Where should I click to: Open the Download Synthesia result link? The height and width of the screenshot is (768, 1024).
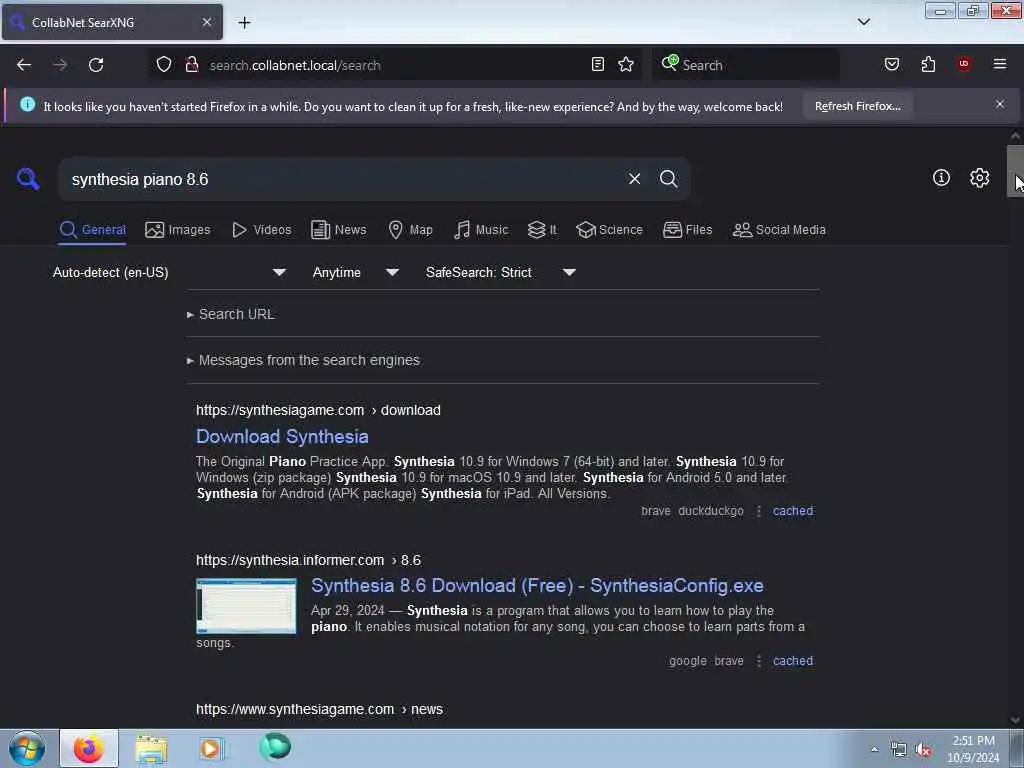point(282,436)
